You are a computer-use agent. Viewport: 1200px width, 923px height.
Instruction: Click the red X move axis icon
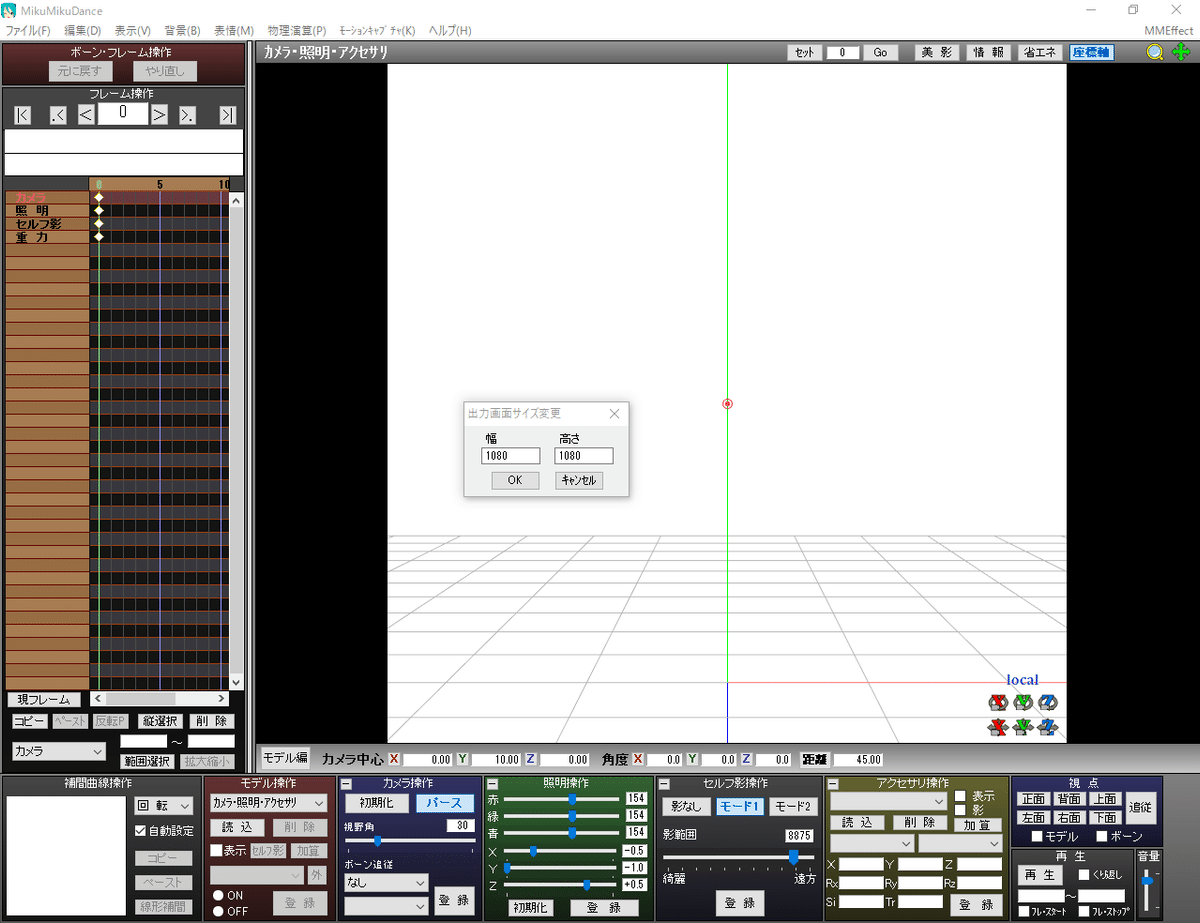pyautogui.click(x=997, y=727)
